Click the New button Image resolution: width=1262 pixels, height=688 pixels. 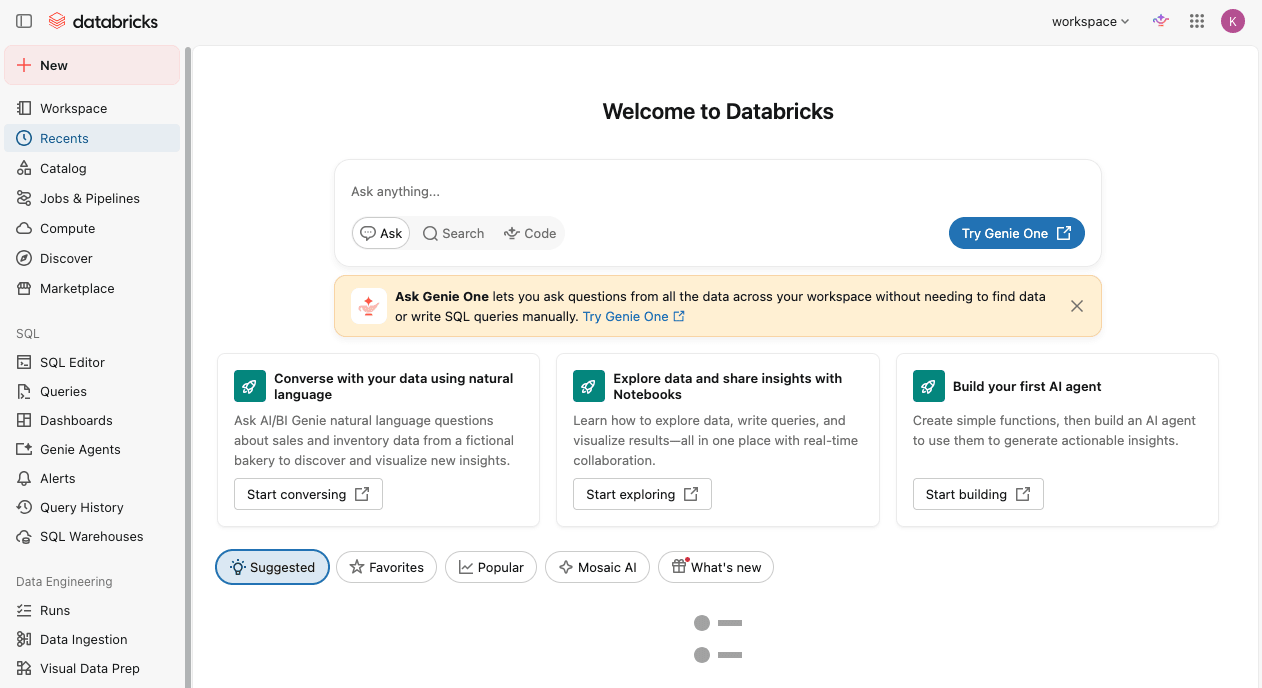[x=92, y=65]
